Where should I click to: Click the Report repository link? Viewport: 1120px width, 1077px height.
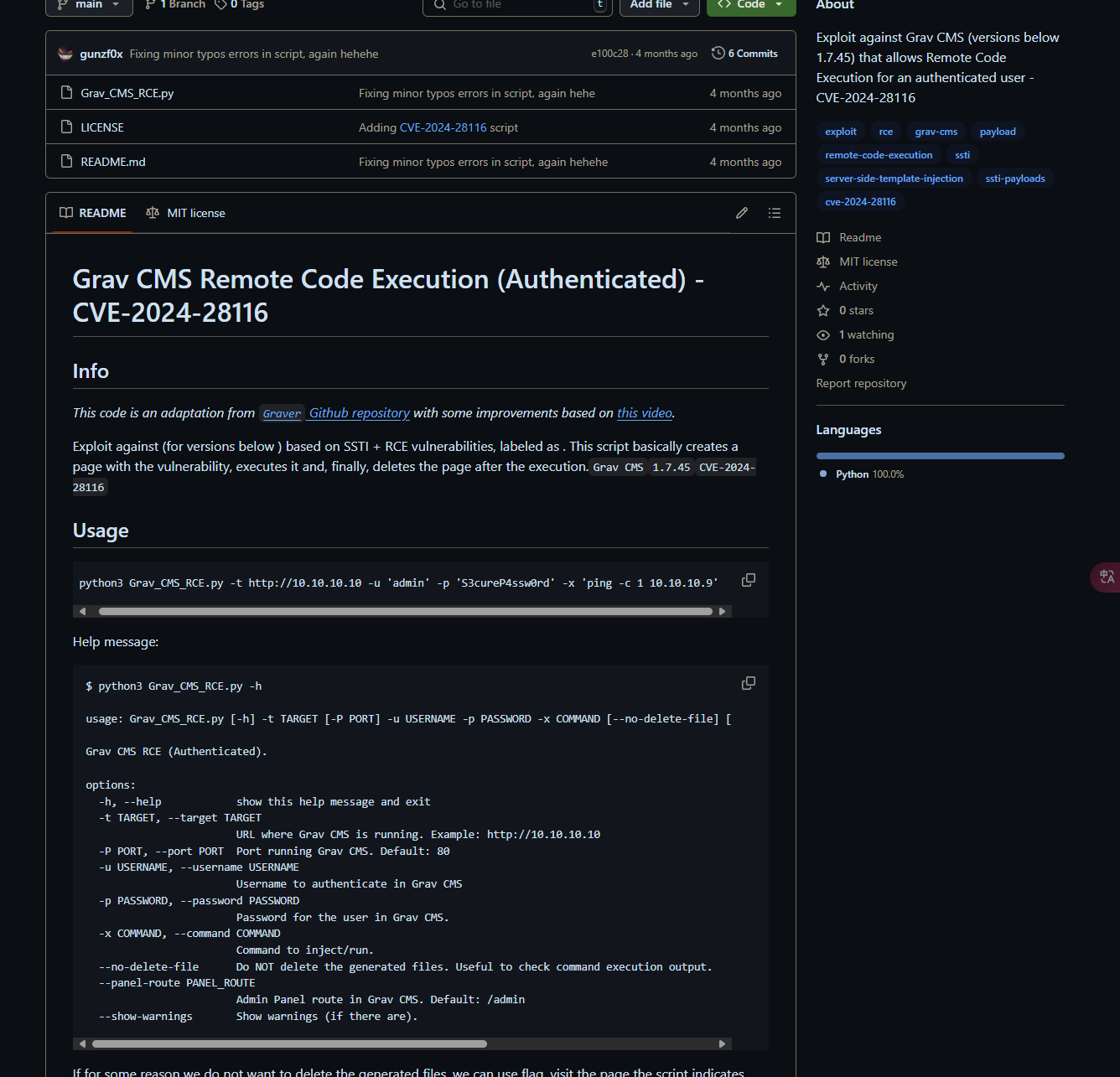(861, 383)
